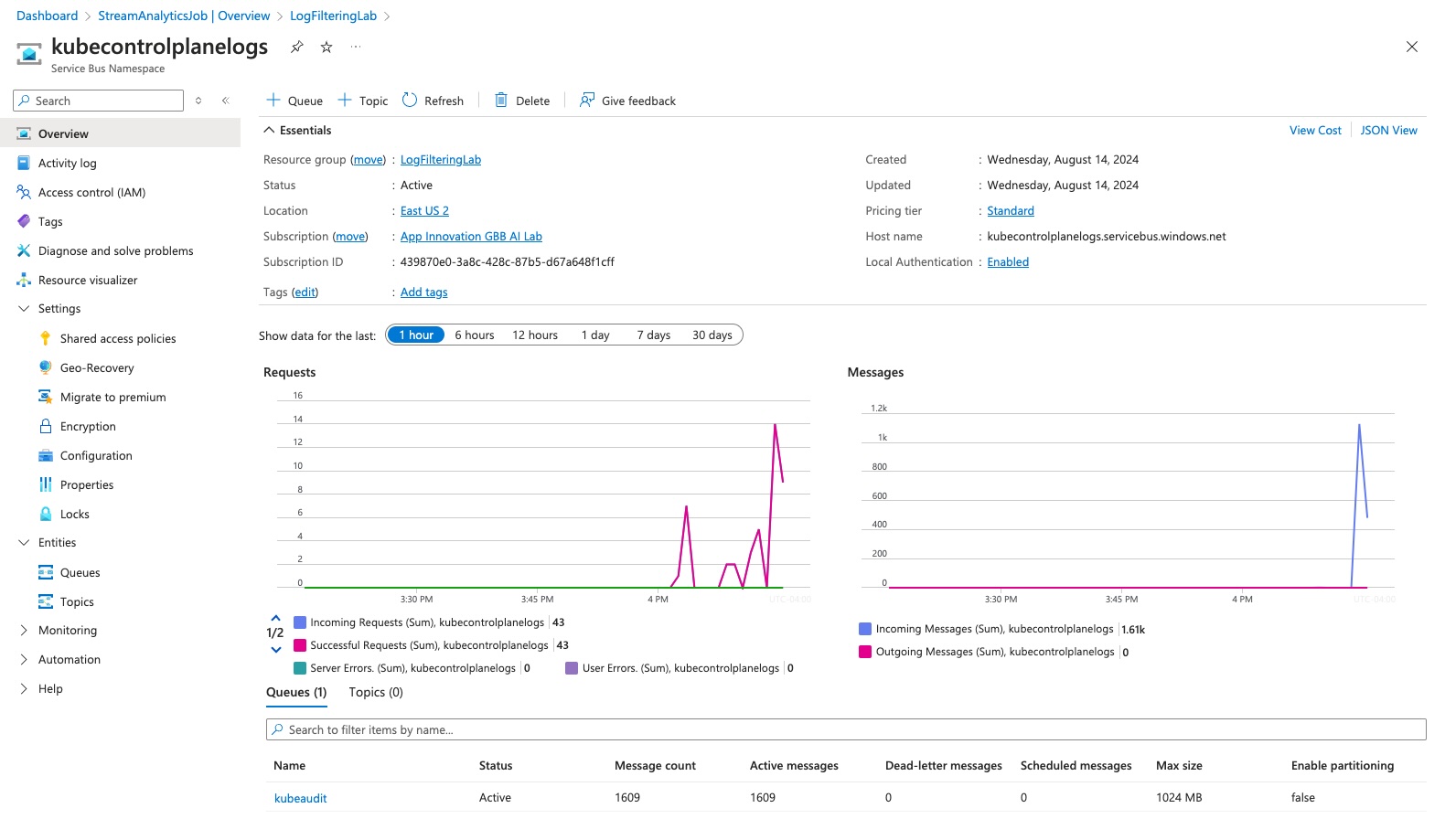Open the more options ellipsis beside the title
1445x840 pixels.
[x=356, y=47]
